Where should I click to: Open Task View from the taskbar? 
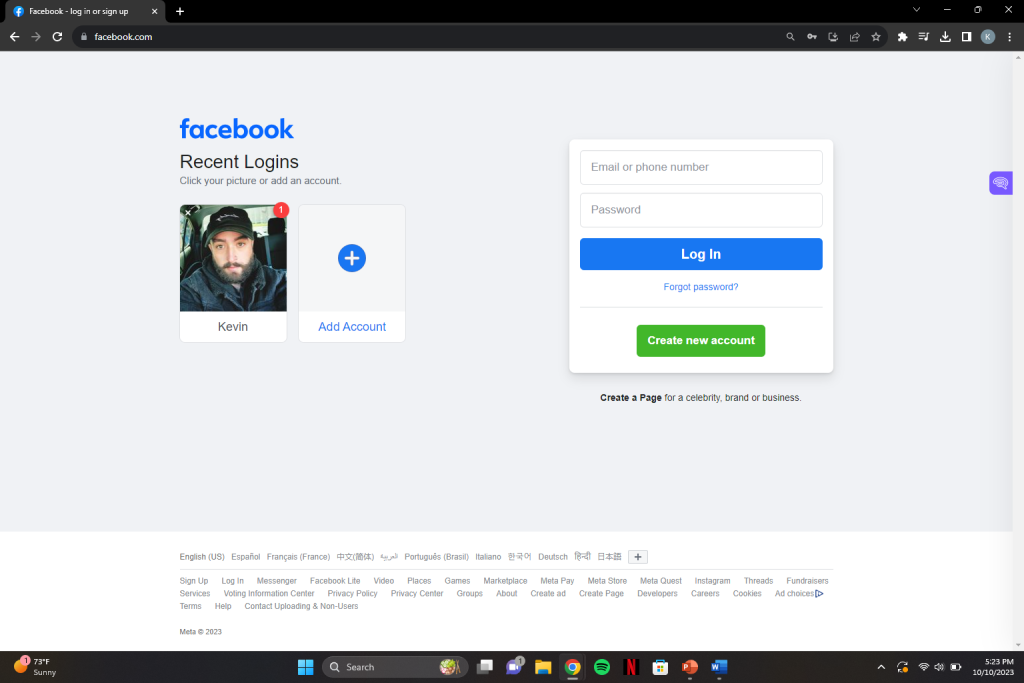pyautogui.click(x=485, y=667)
